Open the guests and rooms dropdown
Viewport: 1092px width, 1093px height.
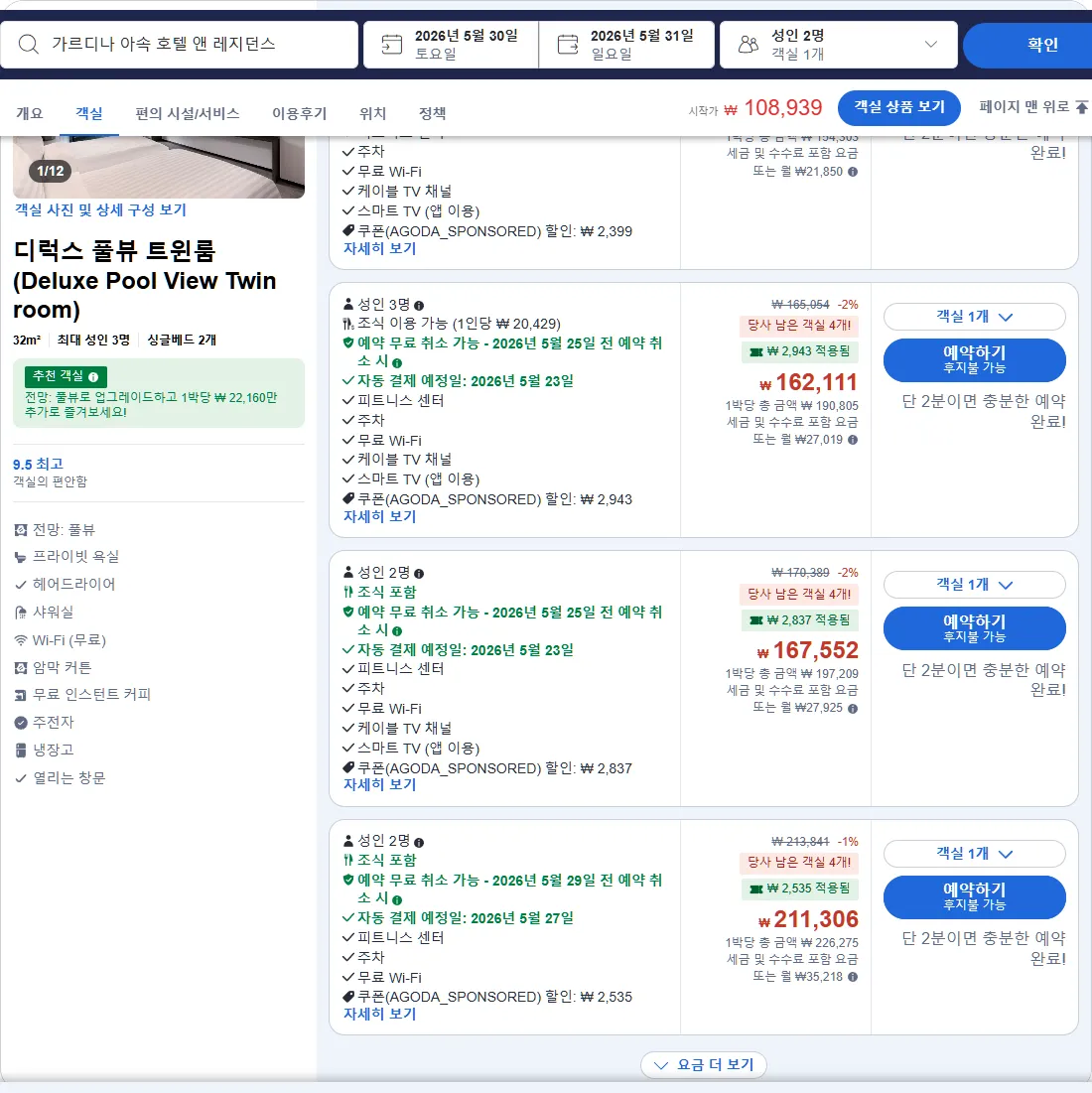tap(838, 45)
